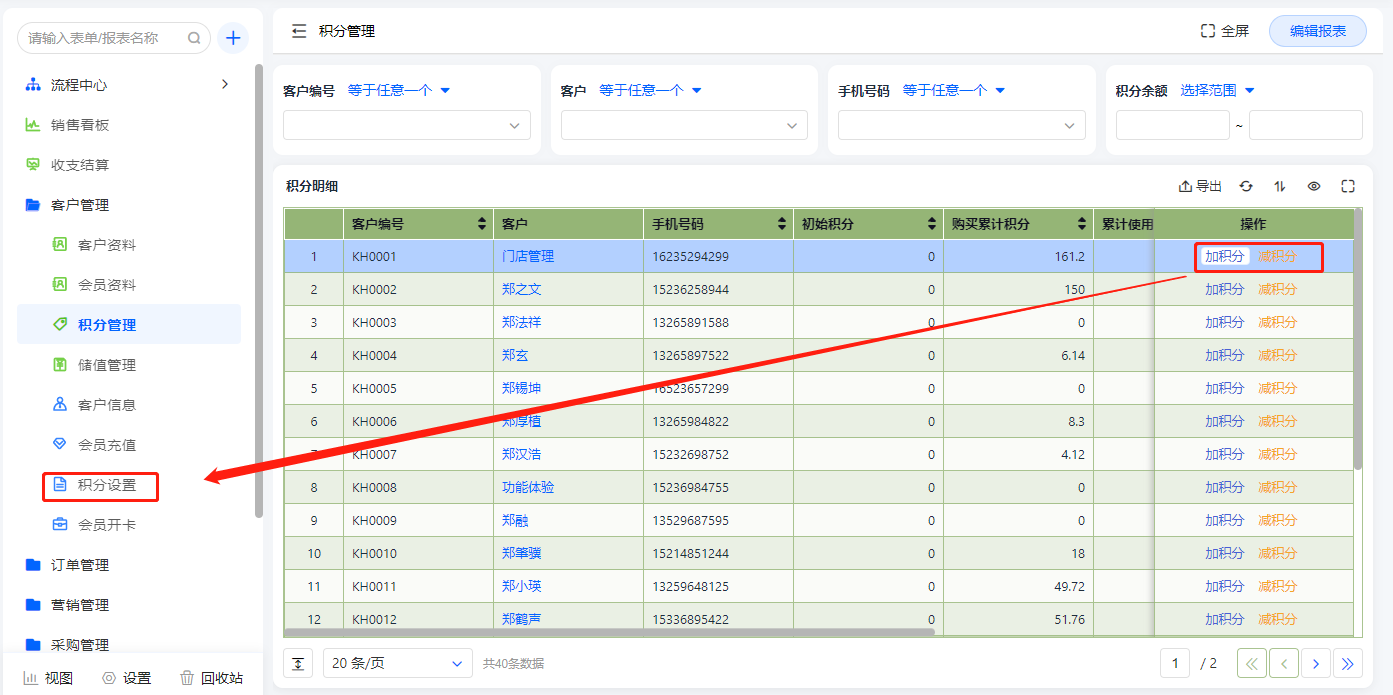Click 减积分 for customer KH0002

click(x=1277, y=289)
